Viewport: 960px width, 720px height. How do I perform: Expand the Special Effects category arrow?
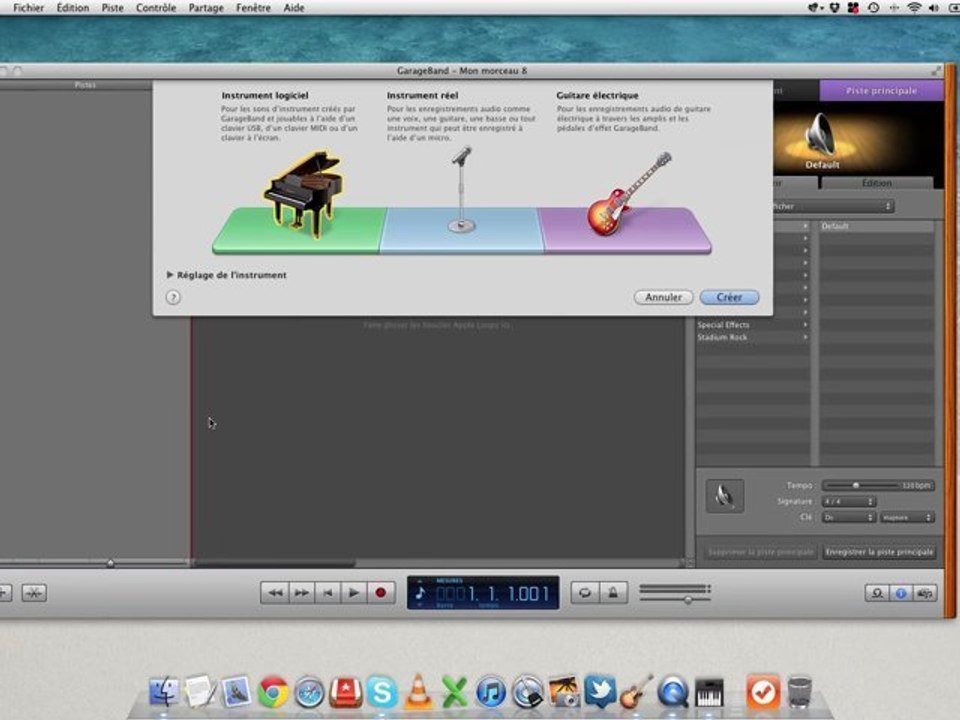click(x=805, y=325)
